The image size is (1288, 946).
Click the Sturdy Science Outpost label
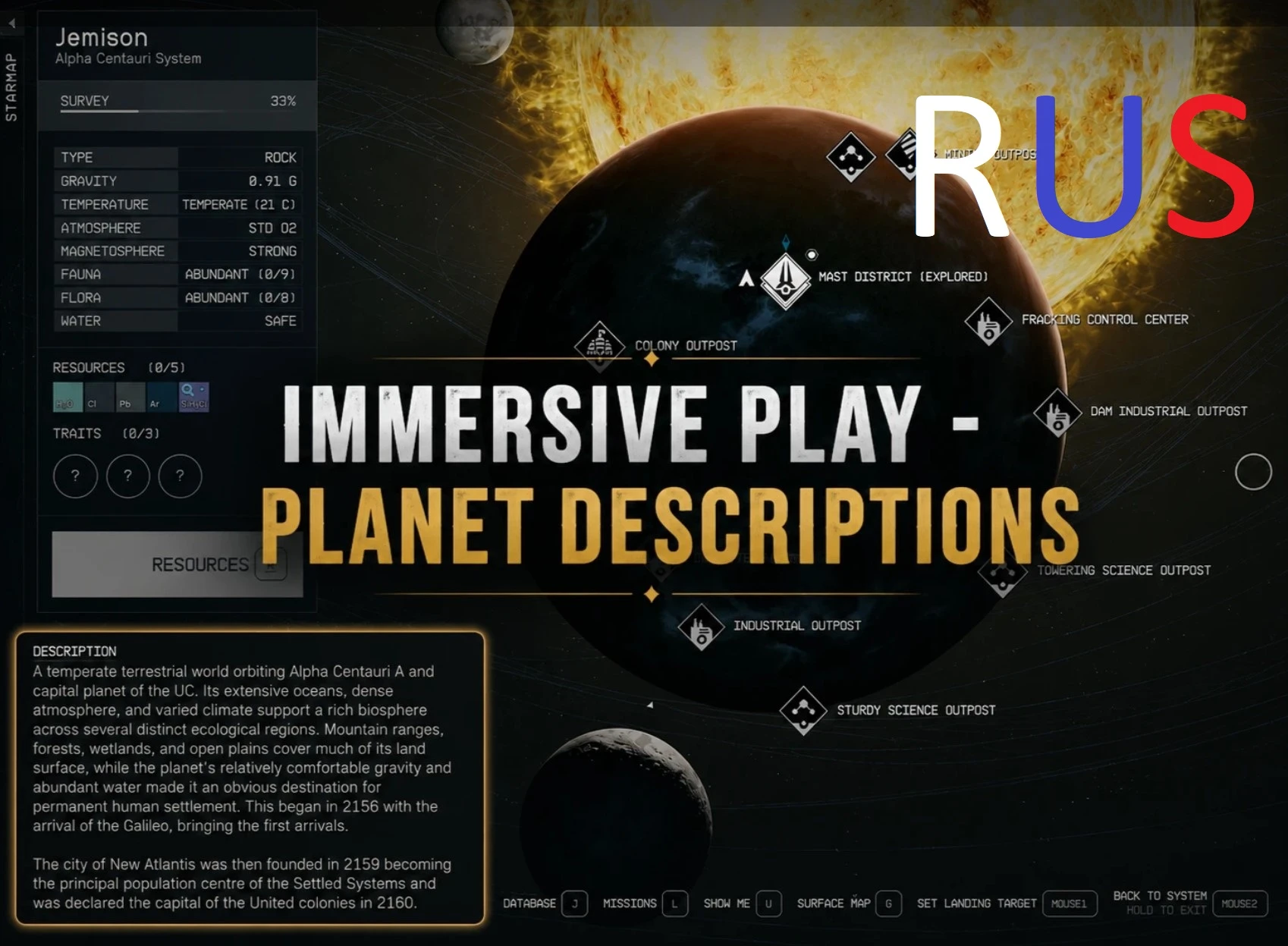tap(916, 710)
